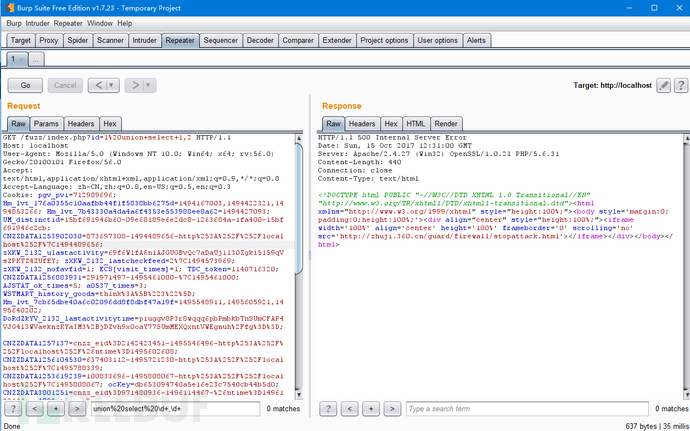Switch to the Comparer tab

coord(298,41)
